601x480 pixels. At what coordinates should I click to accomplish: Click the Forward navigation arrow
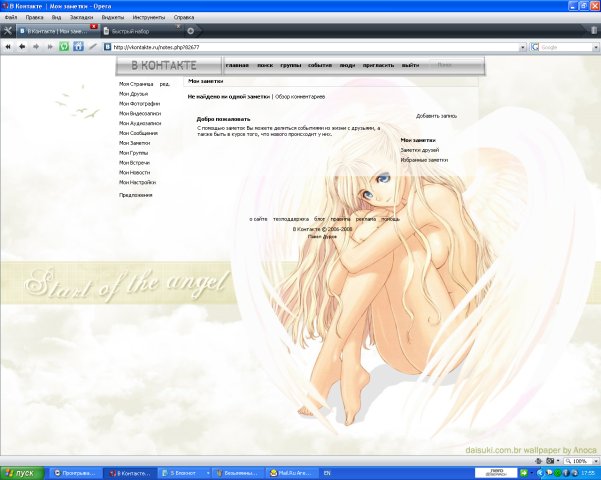(x=36, y=47)
